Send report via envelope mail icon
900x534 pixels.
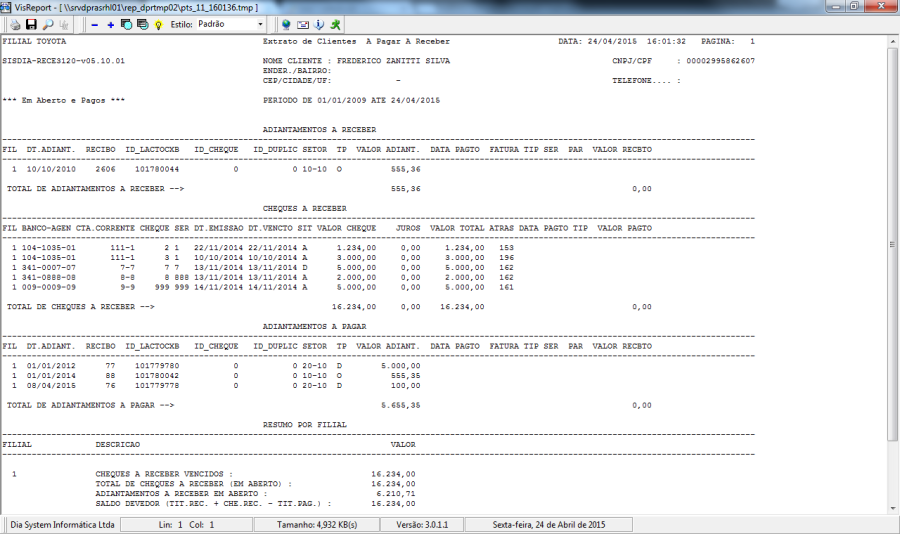coord(302,25)
